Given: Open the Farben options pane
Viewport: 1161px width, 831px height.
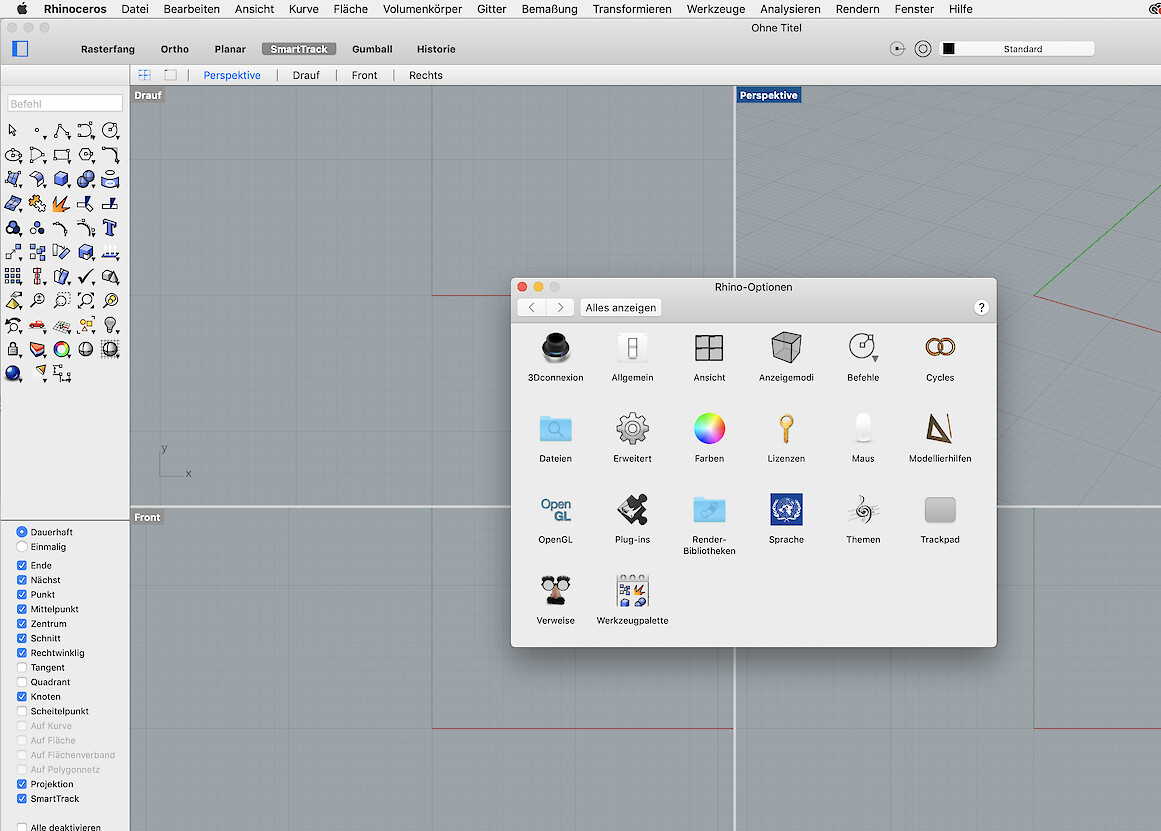Looking at the screenshot, I should click(709, 438).
